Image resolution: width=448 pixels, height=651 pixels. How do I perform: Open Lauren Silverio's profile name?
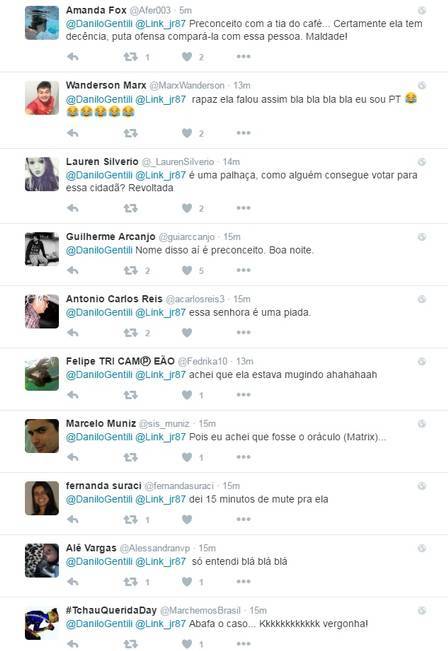(102, 162)
